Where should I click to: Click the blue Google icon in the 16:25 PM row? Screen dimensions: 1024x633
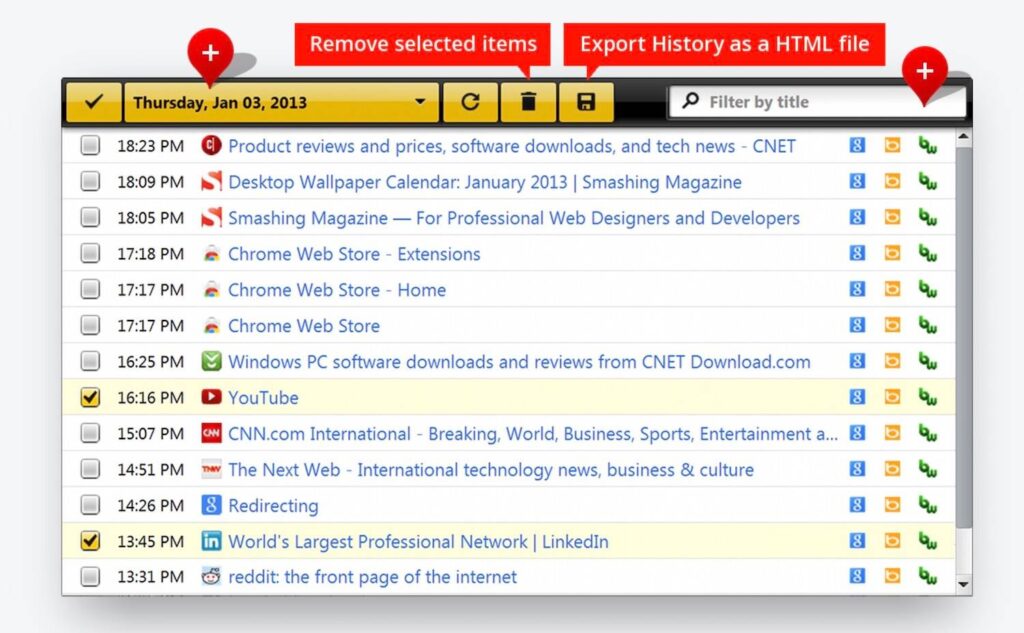pos(857,361)
